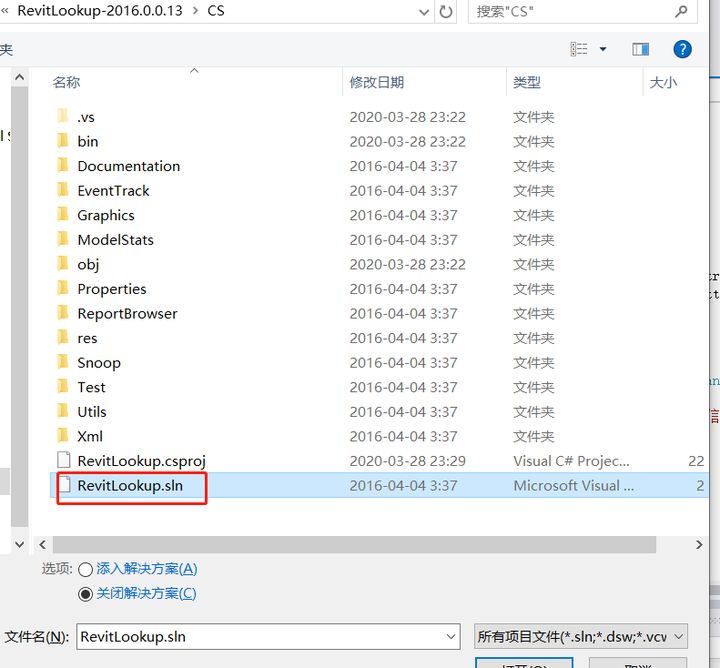The width and height of the screenshot is (720, 668).
Task: Click the RevitLookup.sln file icon
Action: click(x=64, y=485)
